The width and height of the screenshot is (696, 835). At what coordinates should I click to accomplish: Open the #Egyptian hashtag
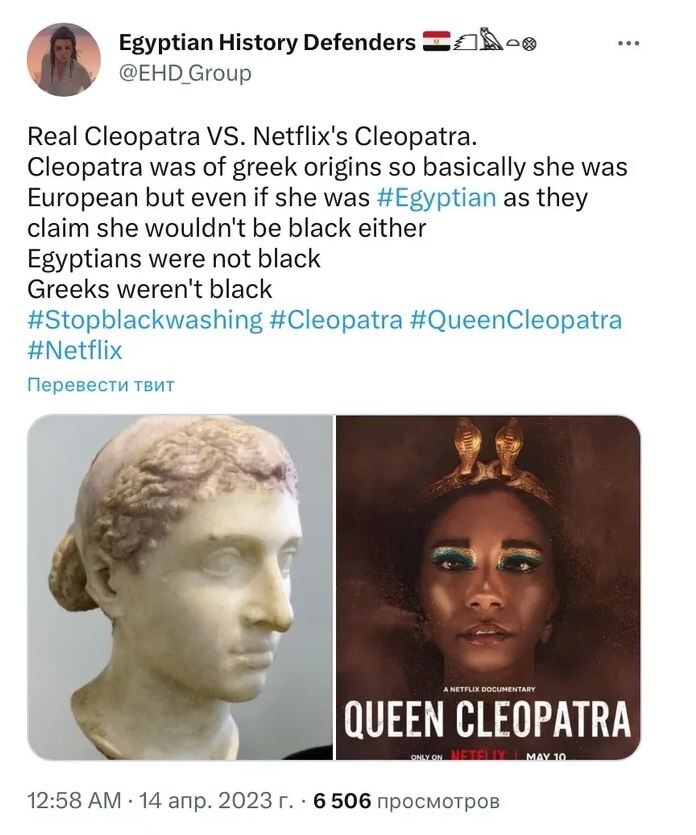[x=436, y=198]
